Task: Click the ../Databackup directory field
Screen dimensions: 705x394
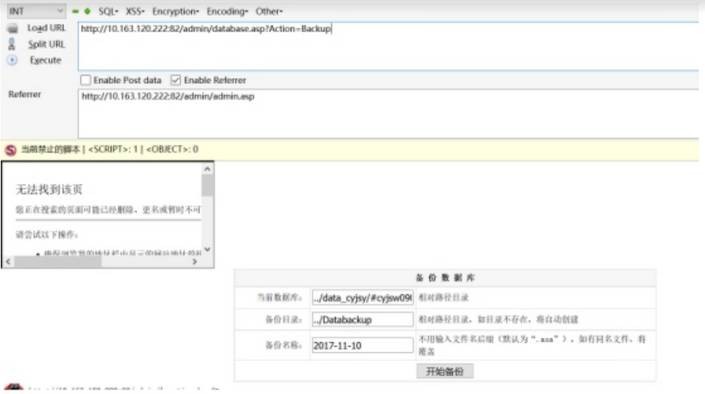Action: (x=362, y=320)
